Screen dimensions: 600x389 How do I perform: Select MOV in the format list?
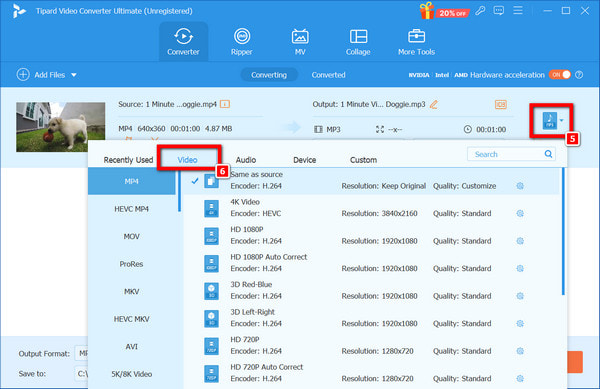(132, 236)
